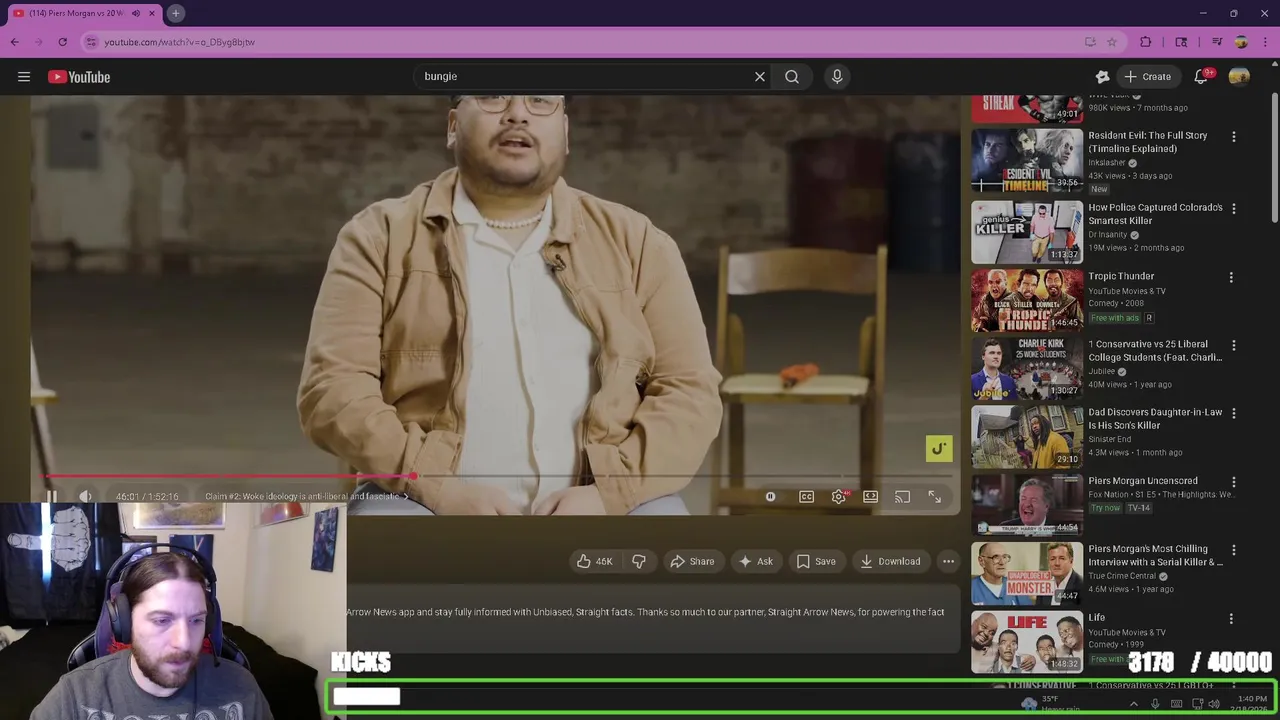Screen dimensions: 1280x720
Task: Click the icon left of the Create button
Action: [1102, 77]
